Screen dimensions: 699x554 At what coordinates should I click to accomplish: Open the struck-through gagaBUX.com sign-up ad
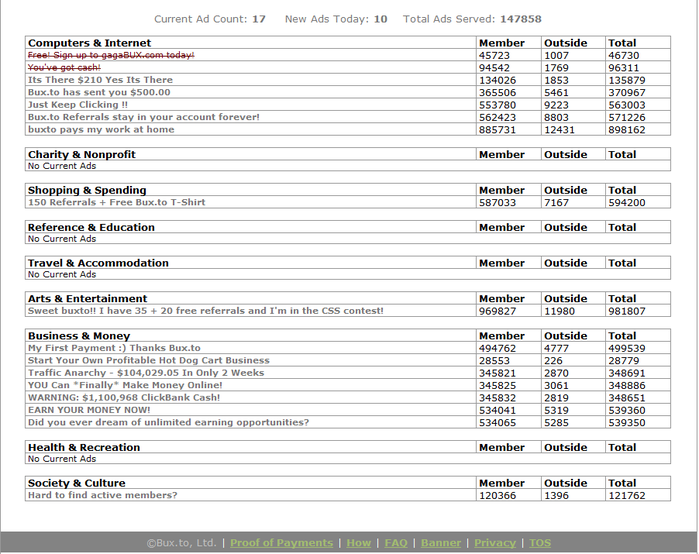pos(111,55)
